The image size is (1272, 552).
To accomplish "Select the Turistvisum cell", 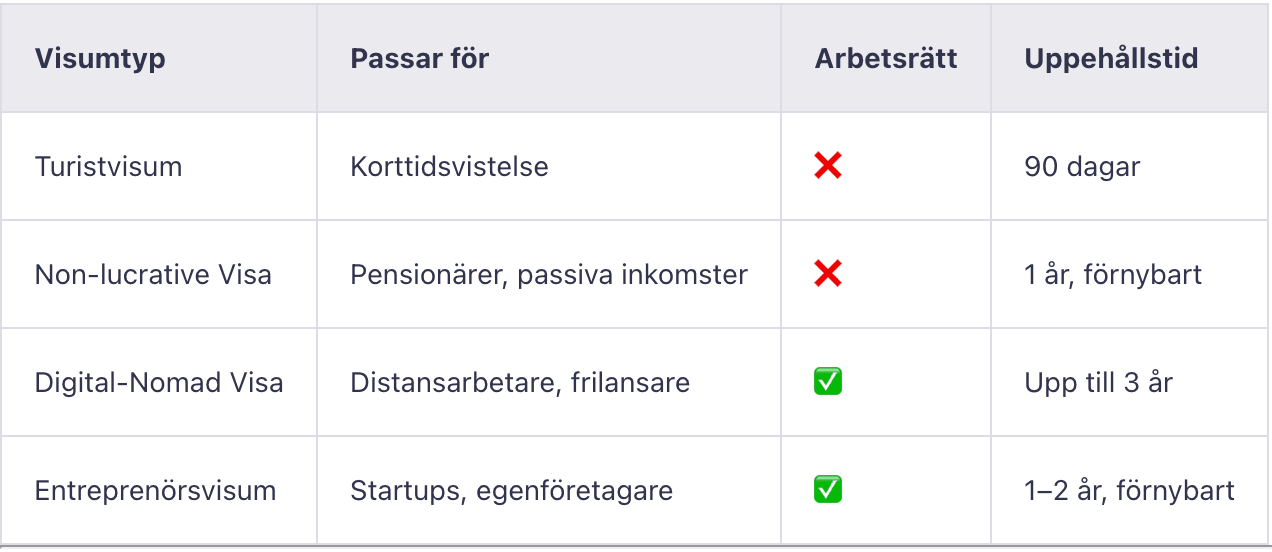I will coord(108,166).
